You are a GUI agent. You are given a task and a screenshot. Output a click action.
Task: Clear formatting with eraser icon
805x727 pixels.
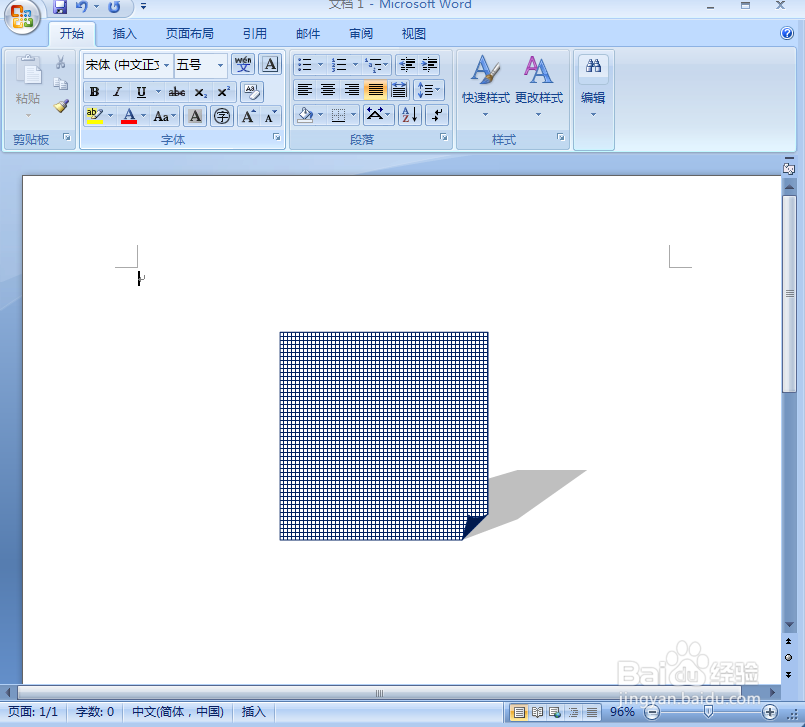(x=252, y=92)
